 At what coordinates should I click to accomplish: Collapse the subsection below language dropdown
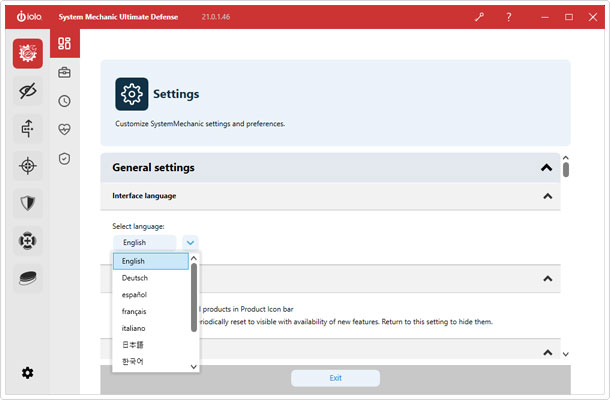(548, 279)
